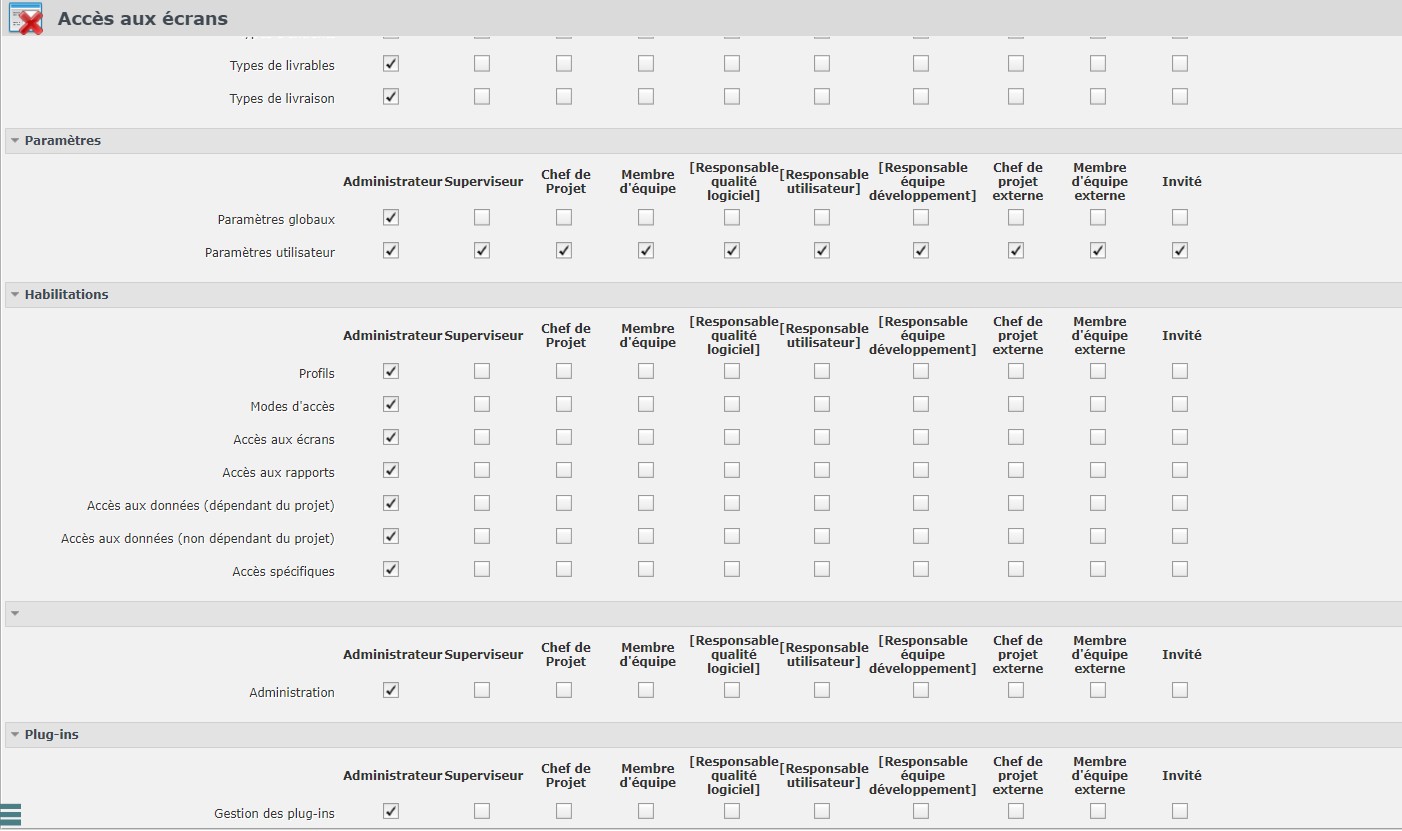Uncheck Types de livrables for Administrateur
Image resolution: width=1402 pixels, height=831 pixels.
coord(391,63)
